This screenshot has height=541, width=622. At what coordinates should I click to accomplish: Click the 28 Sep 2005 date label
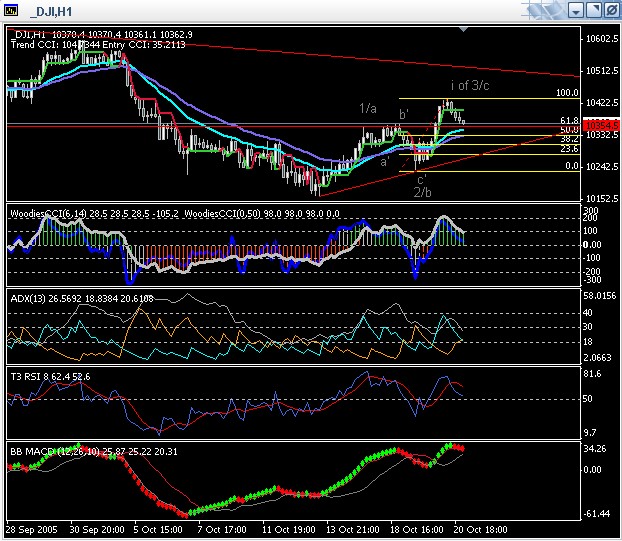(32, 529)
